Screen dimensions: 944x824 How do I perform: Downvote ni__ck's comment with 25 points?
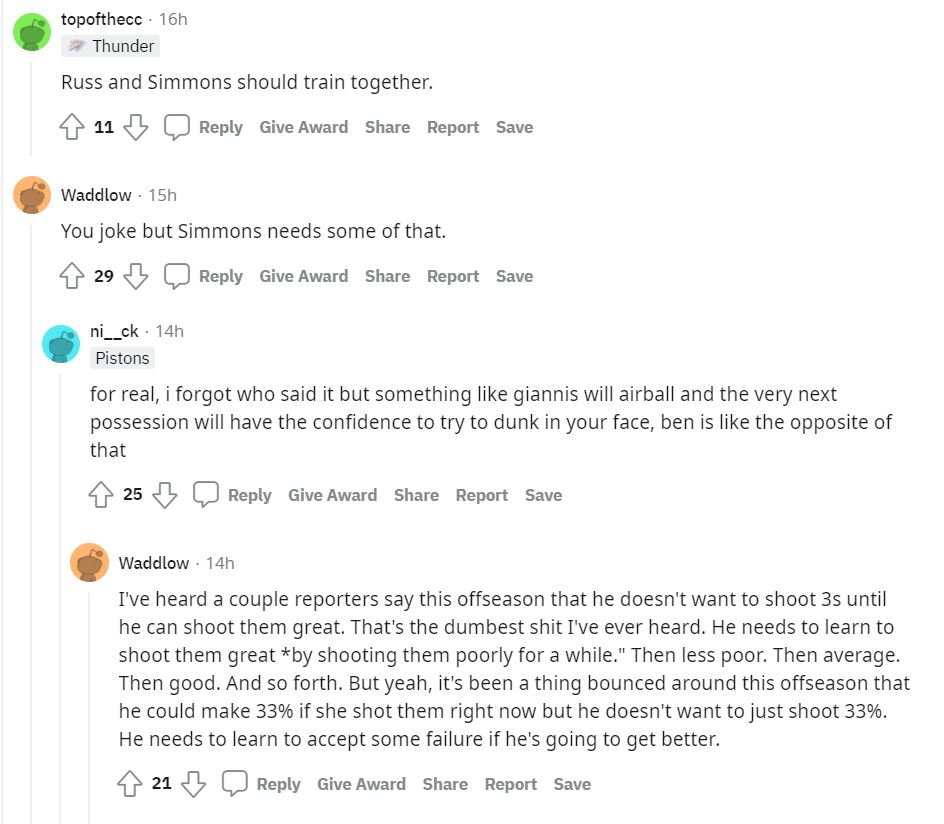click(x=165, y=495)
